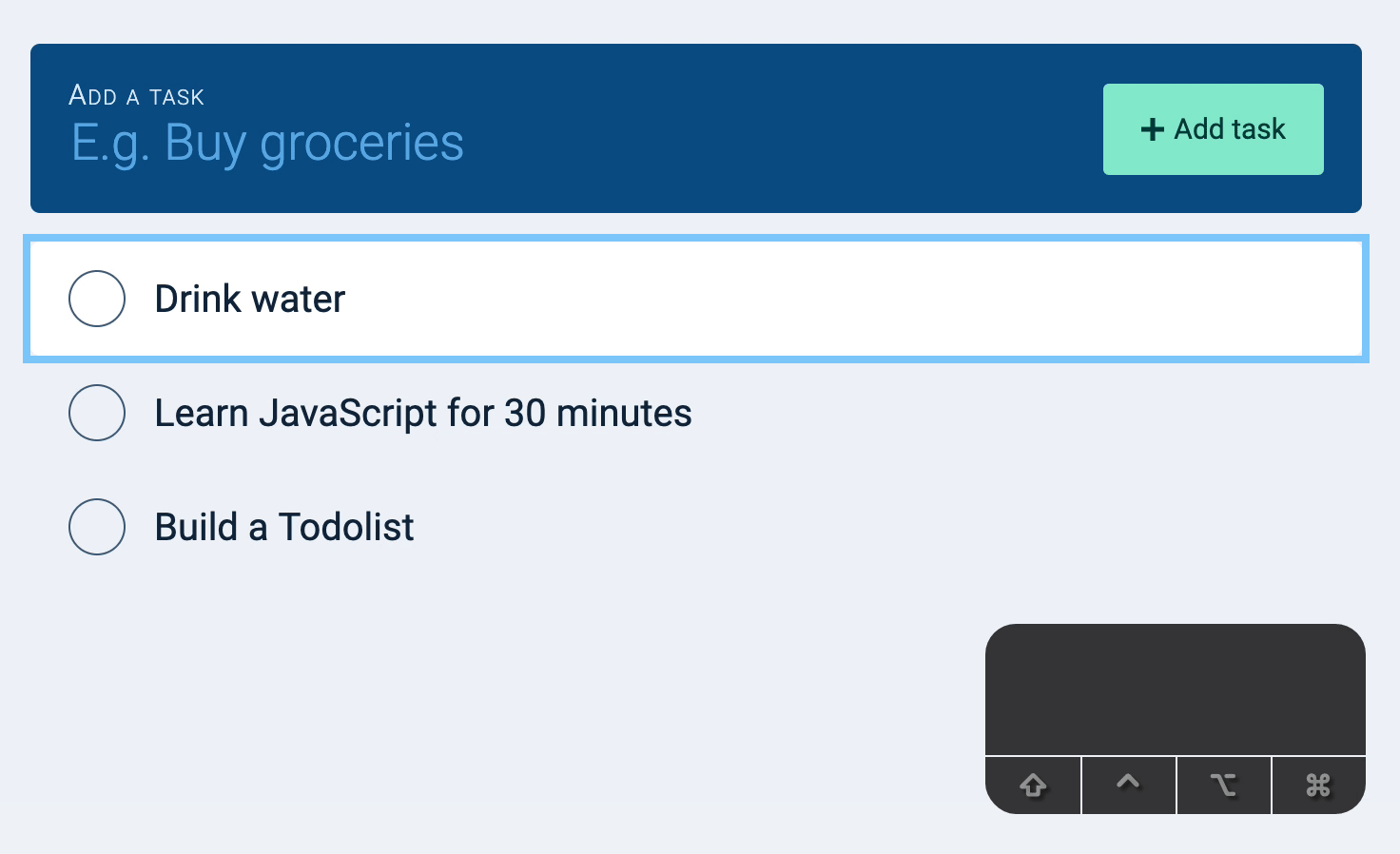Mark "Drink water" as complete
The width and height of the screenshot is (1400, 854).
pyautogui.click(x=97, y=298)
